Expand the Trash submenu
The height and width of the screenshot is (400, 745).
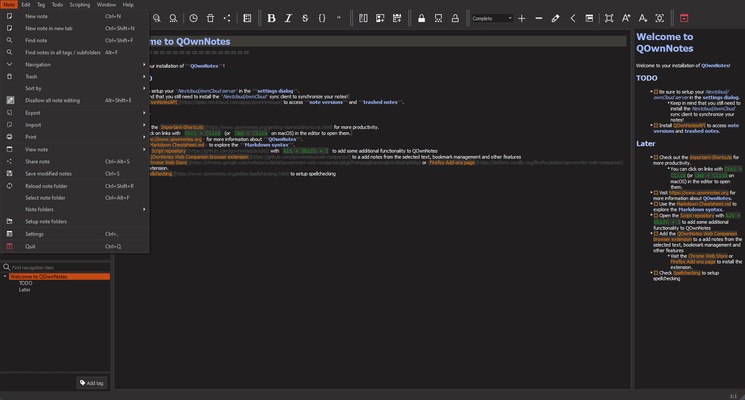pos(75,76)
